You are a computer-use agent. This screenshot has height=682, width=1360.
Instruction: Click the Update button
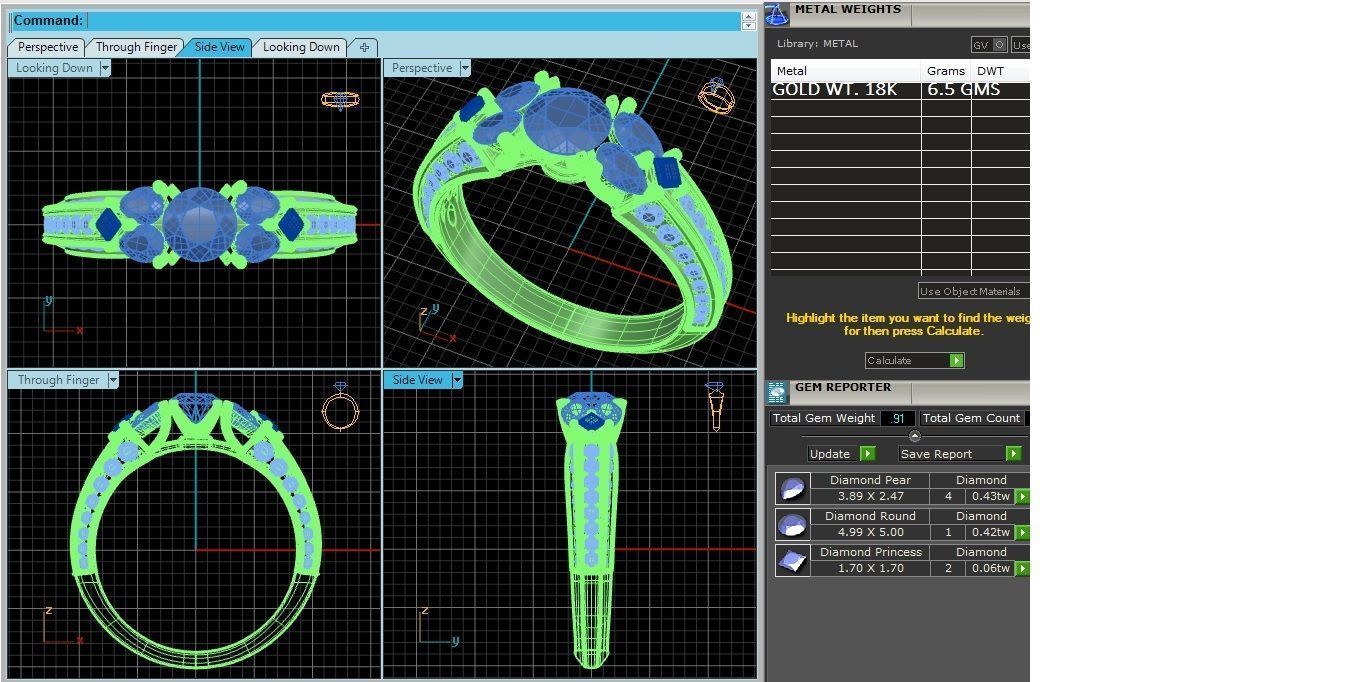click(x=841, y=454)
